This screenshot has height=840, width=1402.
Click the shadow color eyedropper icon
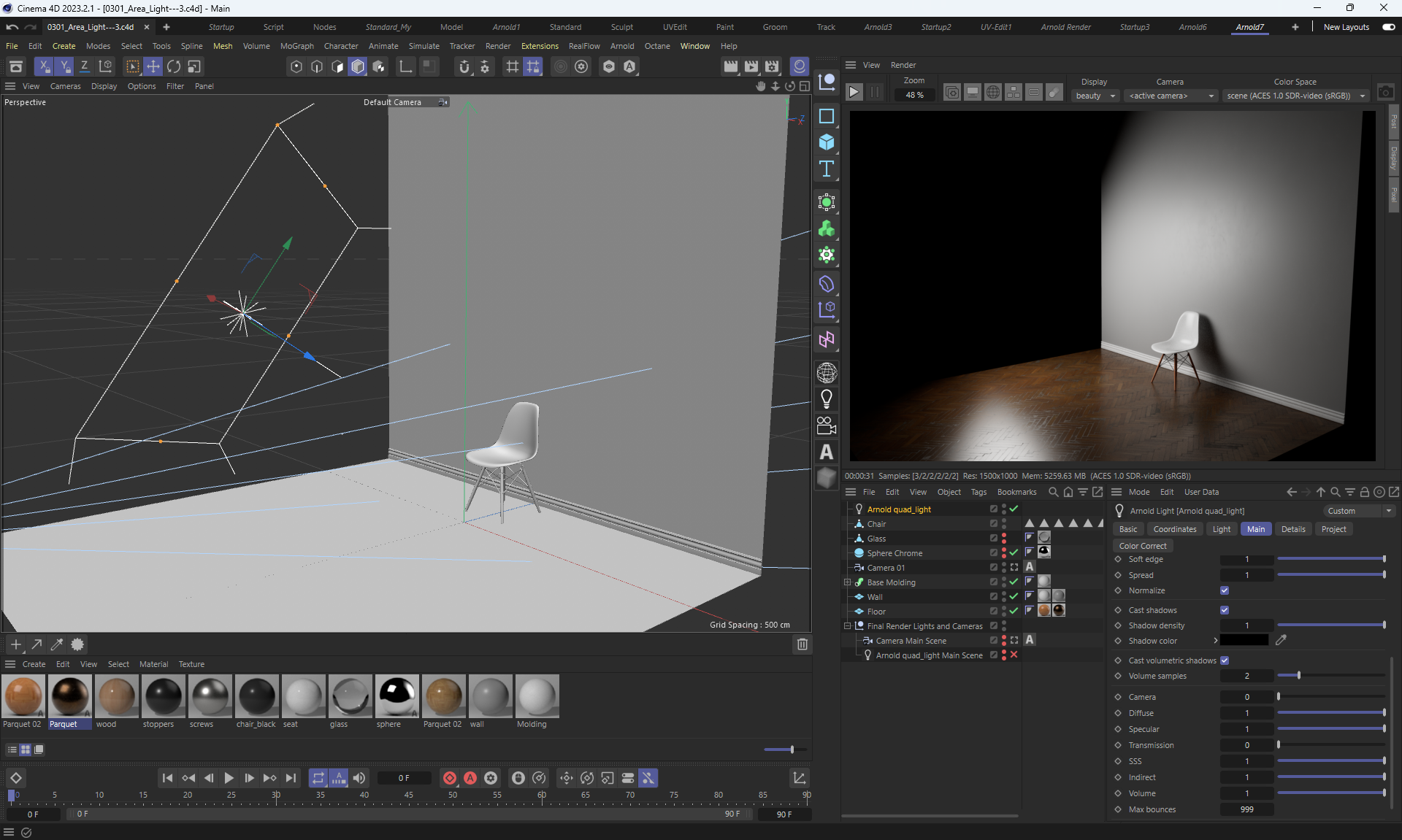point(1281,640)
